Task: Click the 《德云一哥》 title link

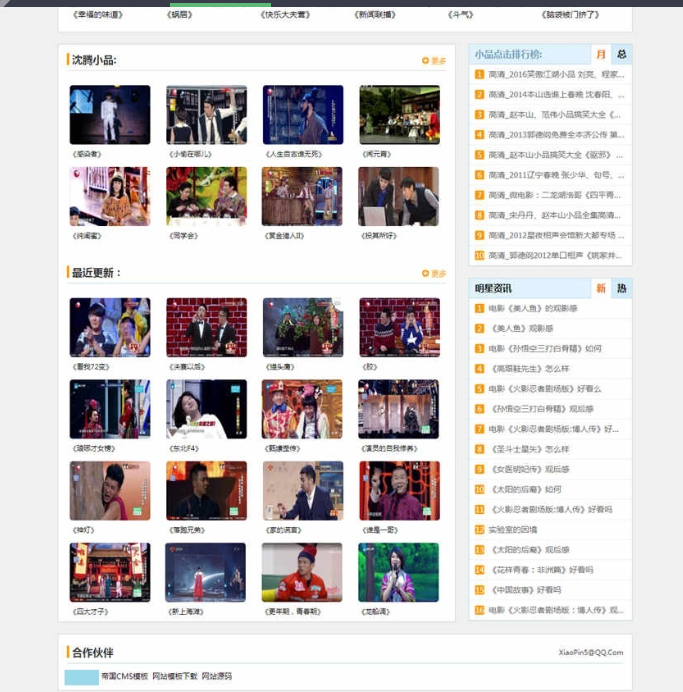Action: (x=380, y=530)
